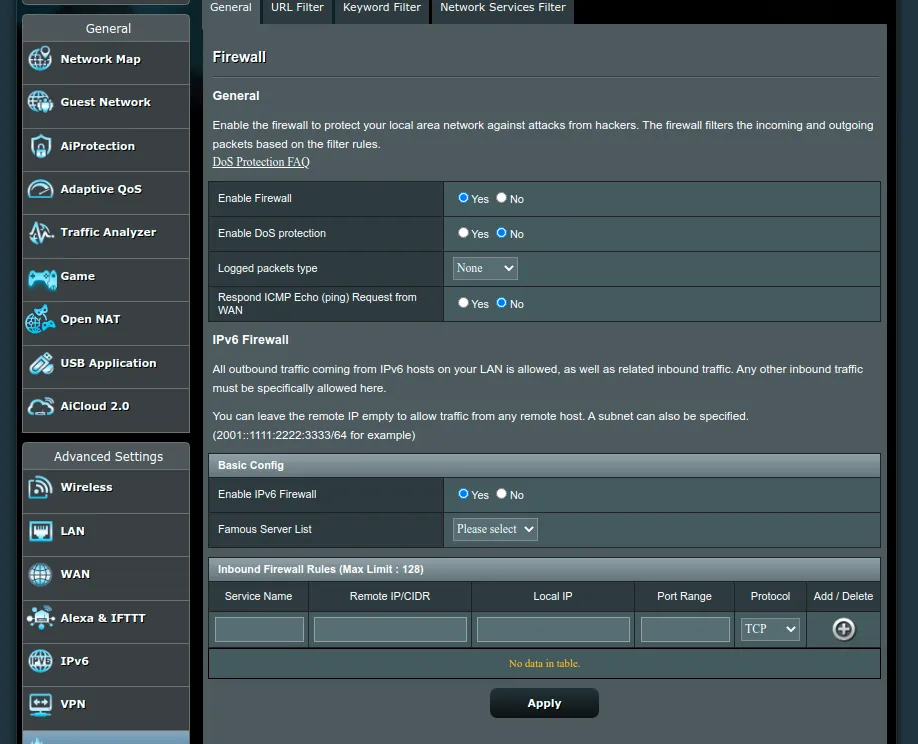Click the AiCloud 2.0 cloud icon
Screen dimensions: 918x744
tap(40, 407)
